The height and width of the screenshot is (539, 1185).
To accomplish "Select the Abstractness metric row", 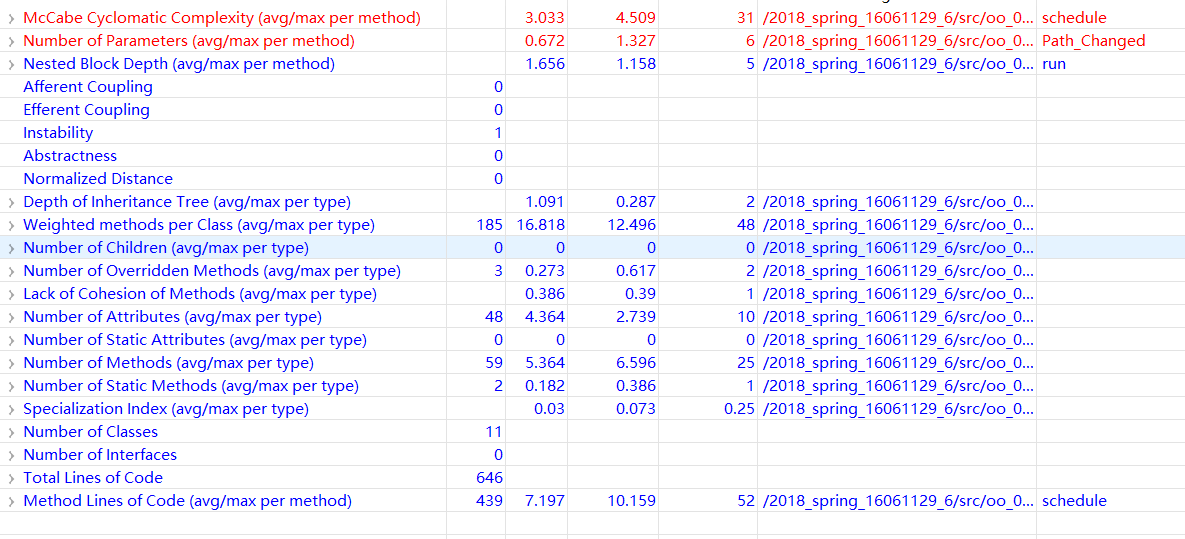I will (592, 156).
